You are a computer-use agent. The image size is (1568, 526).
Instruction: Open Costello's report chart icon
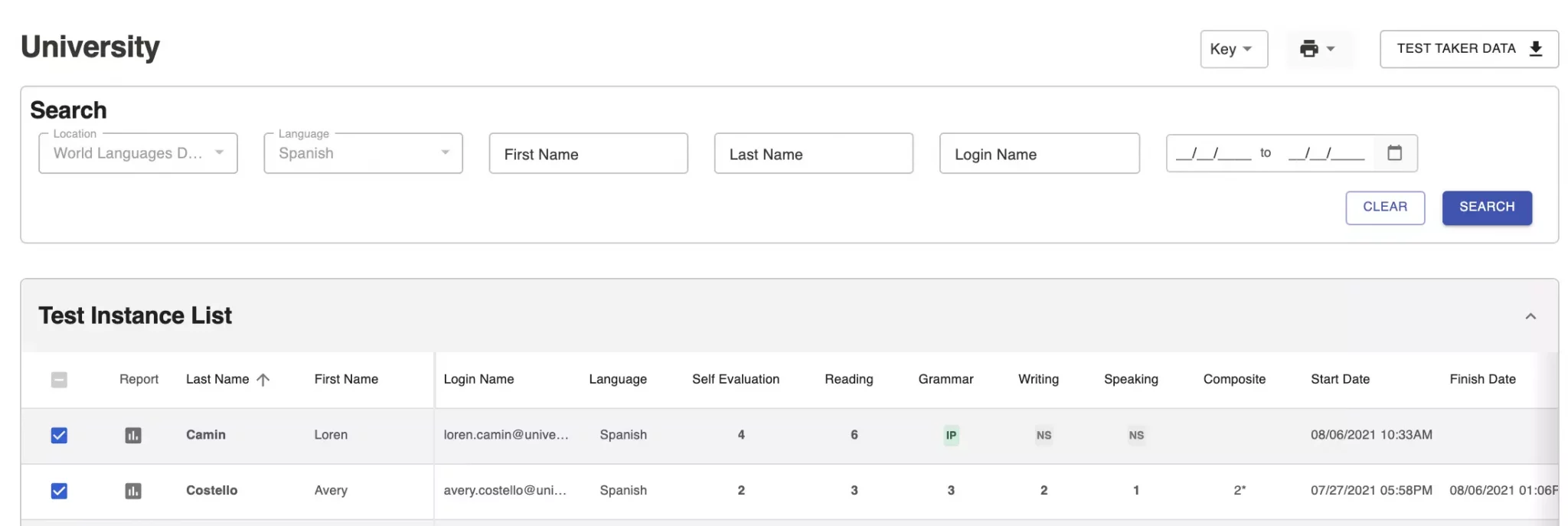133,491
